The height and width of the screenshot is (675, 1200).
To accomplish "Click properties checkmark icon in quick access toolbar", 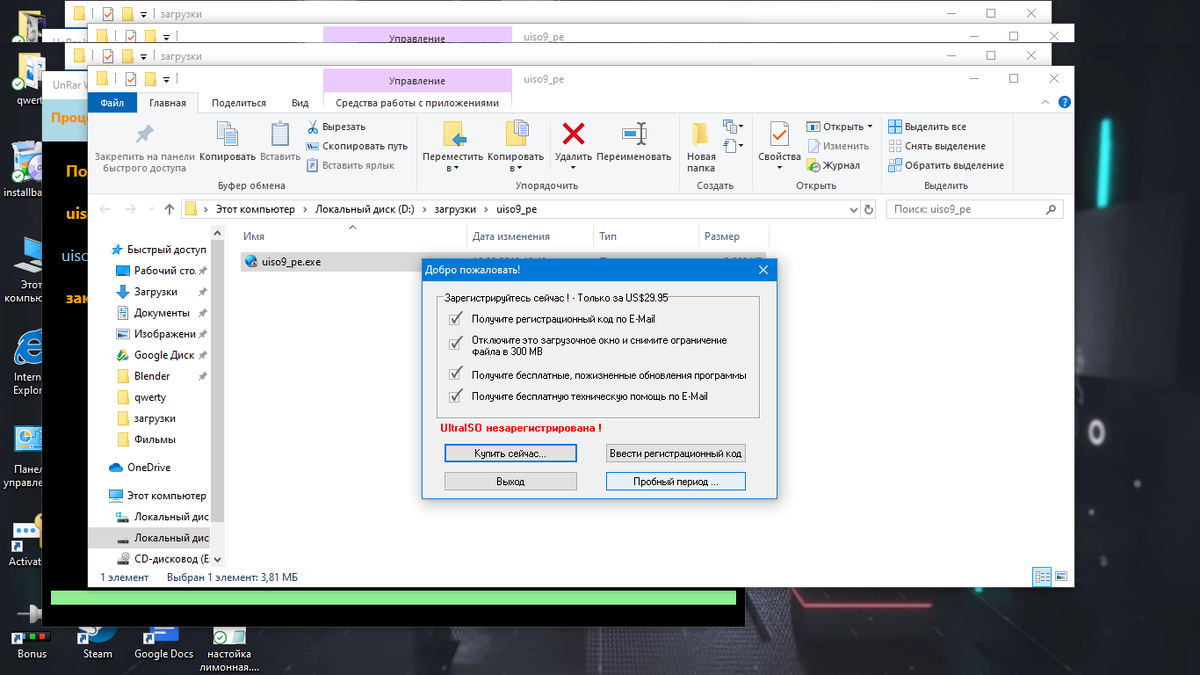I will (130, 79).
